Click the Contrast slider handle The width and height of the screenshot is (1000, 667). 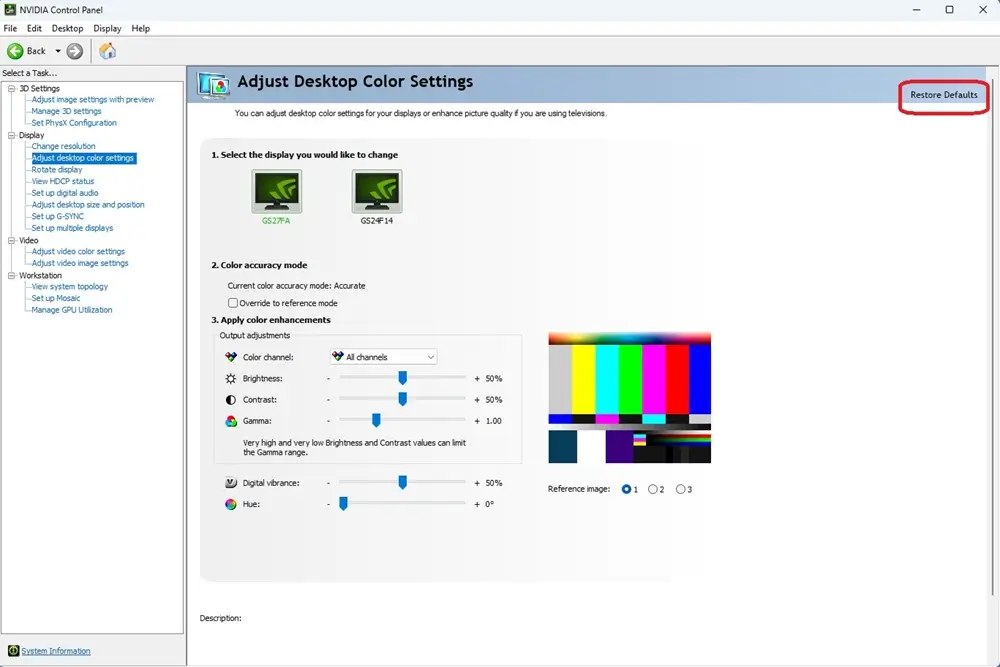[402, 399]
